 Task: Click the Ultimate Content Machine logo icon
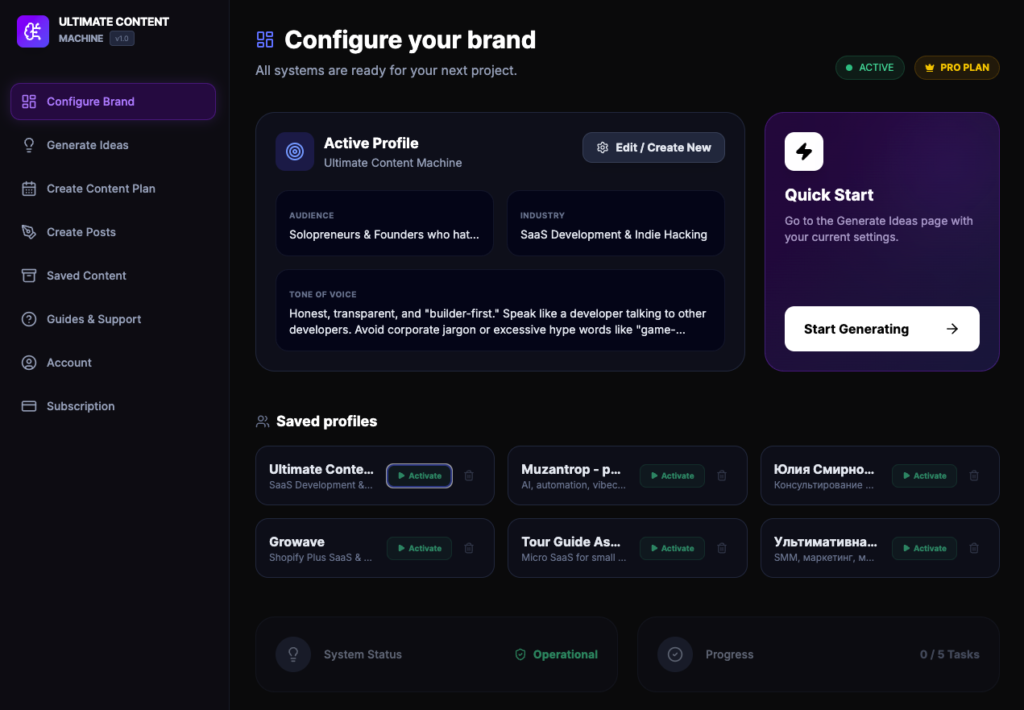click(33, 31)
